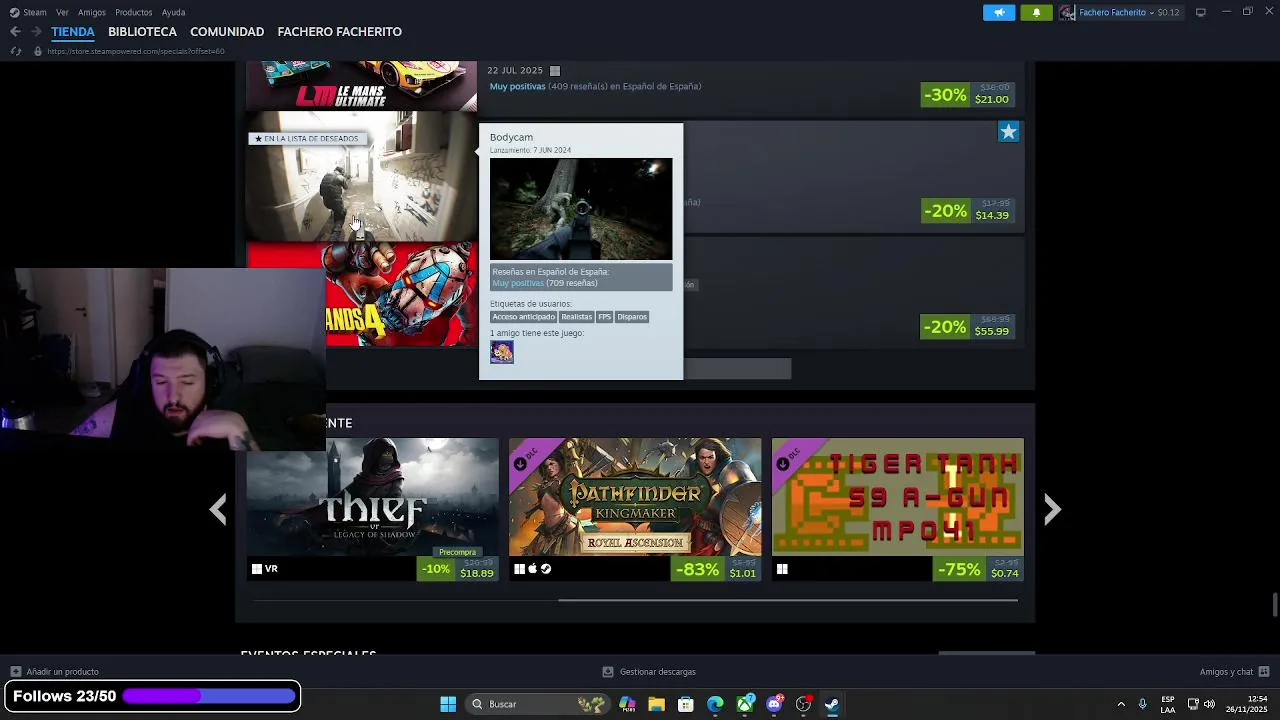The height and width of the screenshot is (720, 1280).
Task: Open the Windows Start menu
Action: pos(448,704)
